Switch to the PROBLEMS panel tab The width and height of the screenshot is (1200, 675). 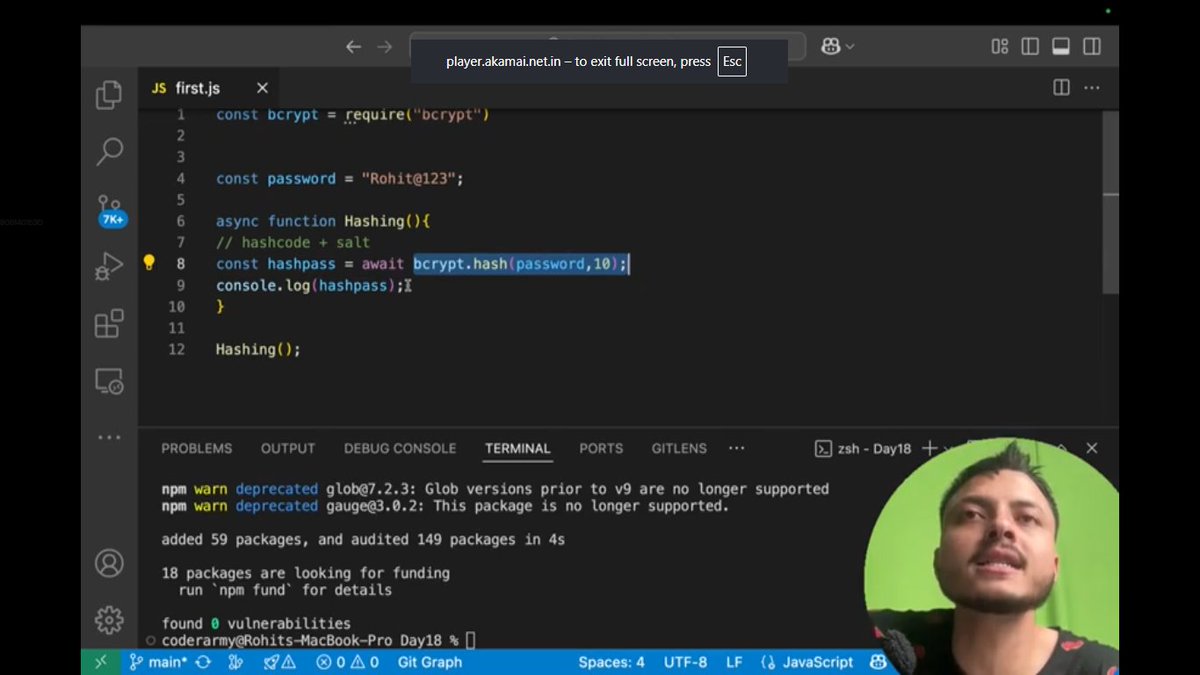pyautogui.click(x=197, y=448)
